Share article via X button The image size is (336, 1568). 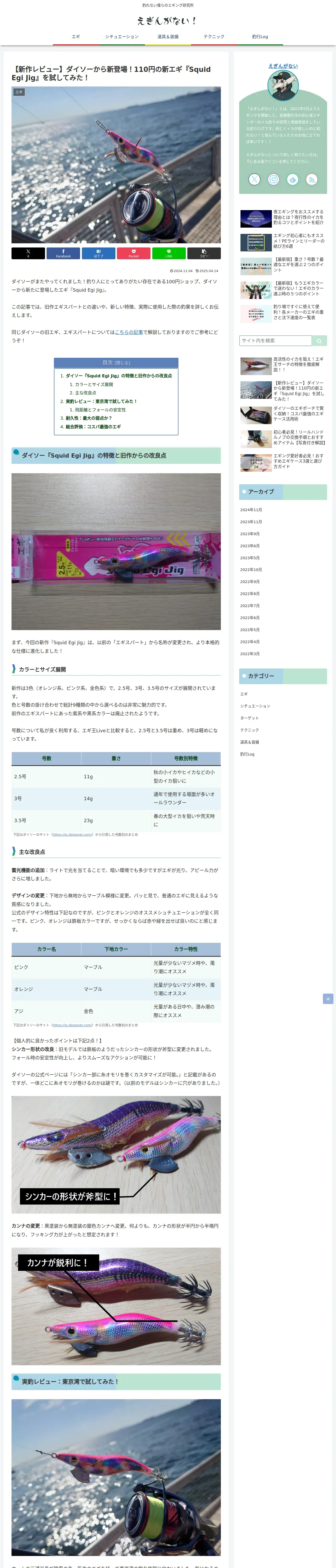coord(28,253)
